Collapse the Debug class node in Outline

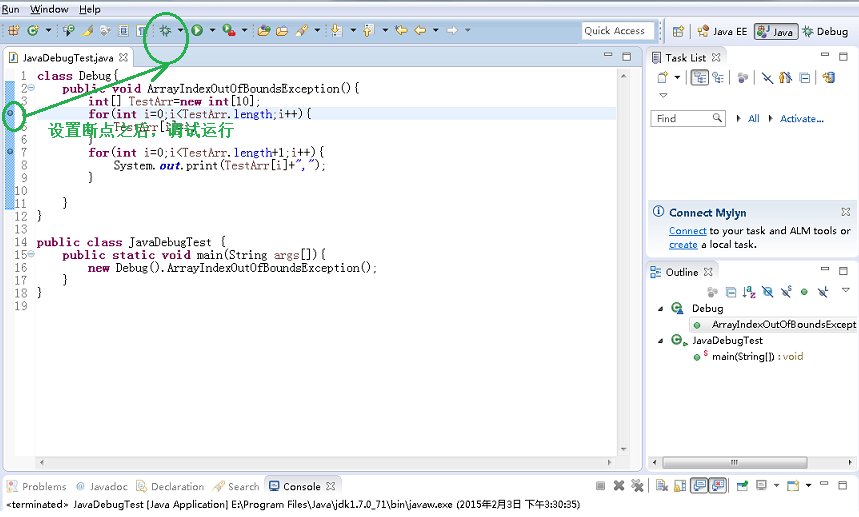[x=660, y=308]
